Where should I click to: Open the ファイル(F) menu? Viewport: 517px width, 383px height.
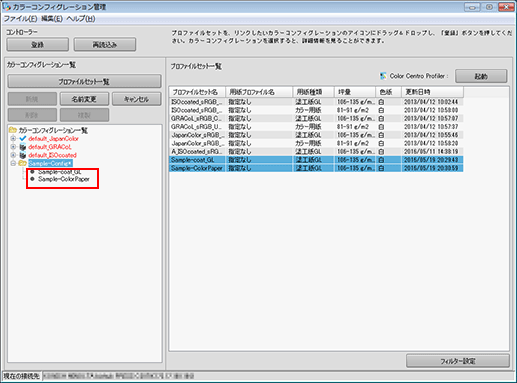point(20,19)
